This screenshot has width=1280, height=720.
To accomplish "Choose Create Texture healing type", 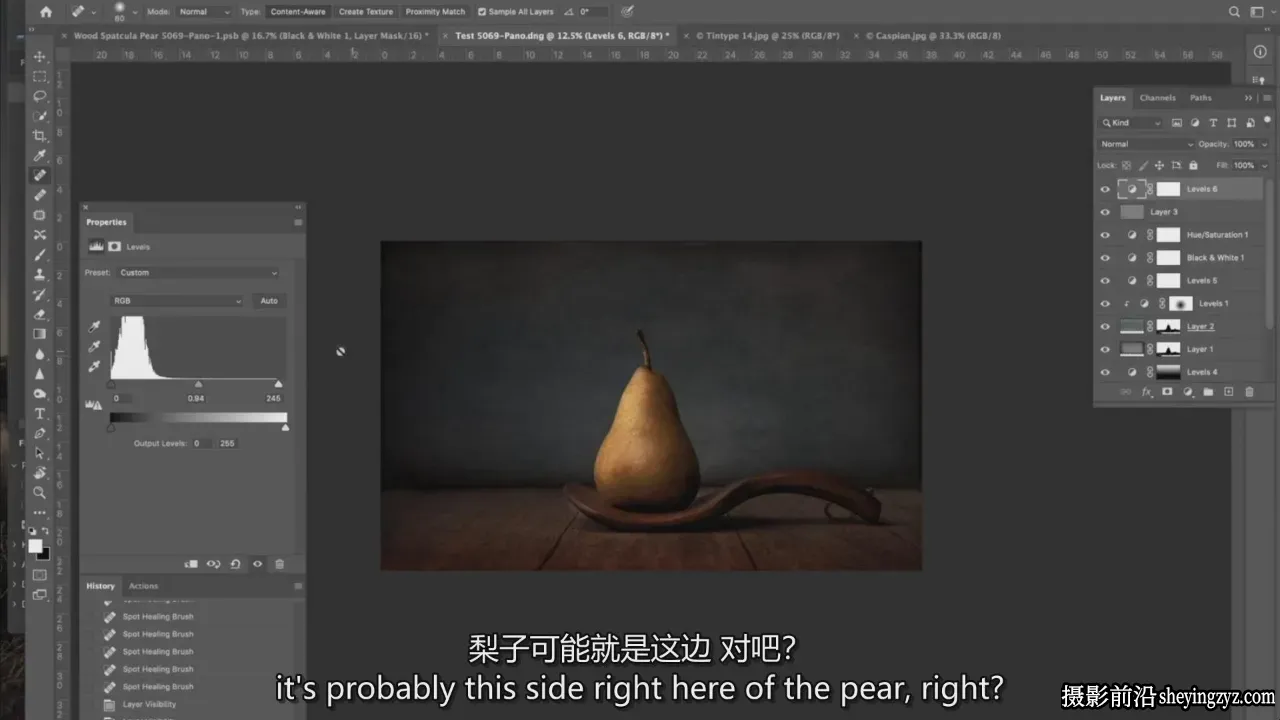I will point(366,12).
